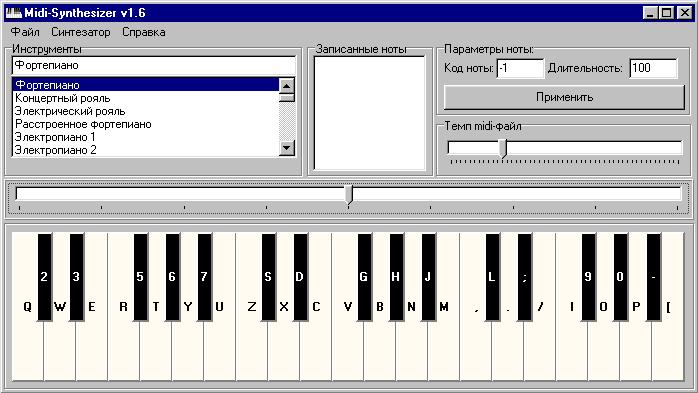
Task: Click the Темп midi-файл slider thumb
Action: click(x=503, y=148)
